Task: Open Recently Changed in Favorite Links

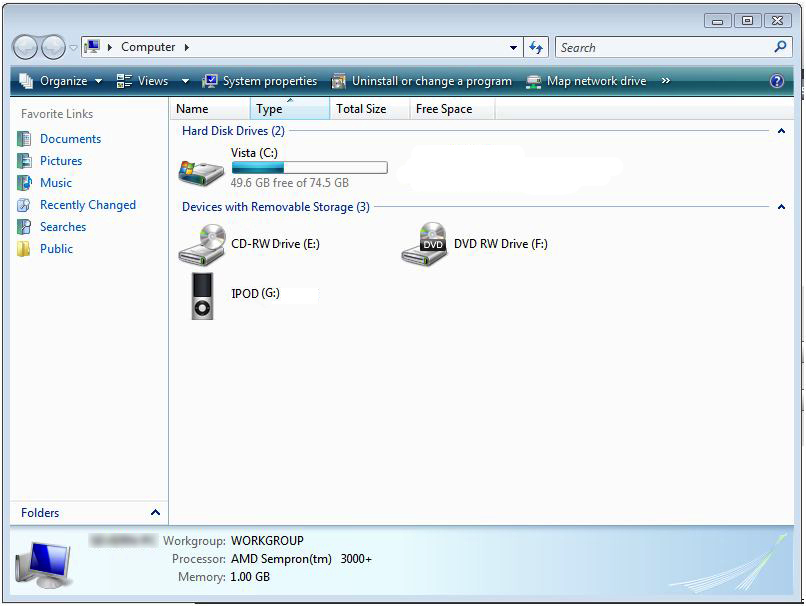Action: coord(87,205)
